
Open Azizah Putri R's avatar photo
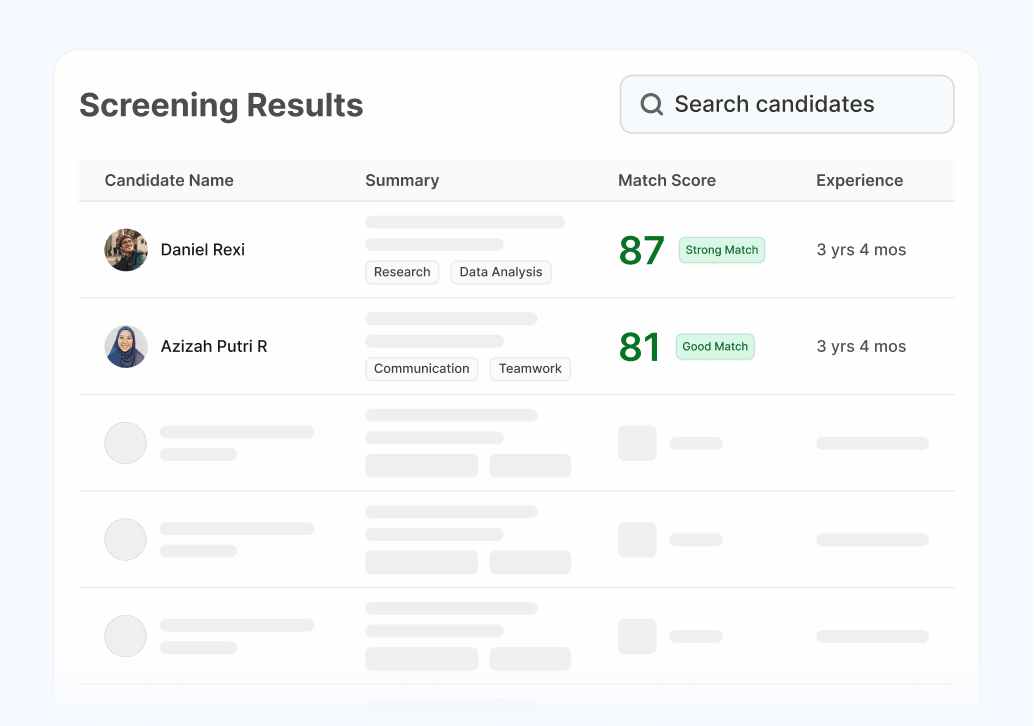pyautogui.click(x=126, y=346)
